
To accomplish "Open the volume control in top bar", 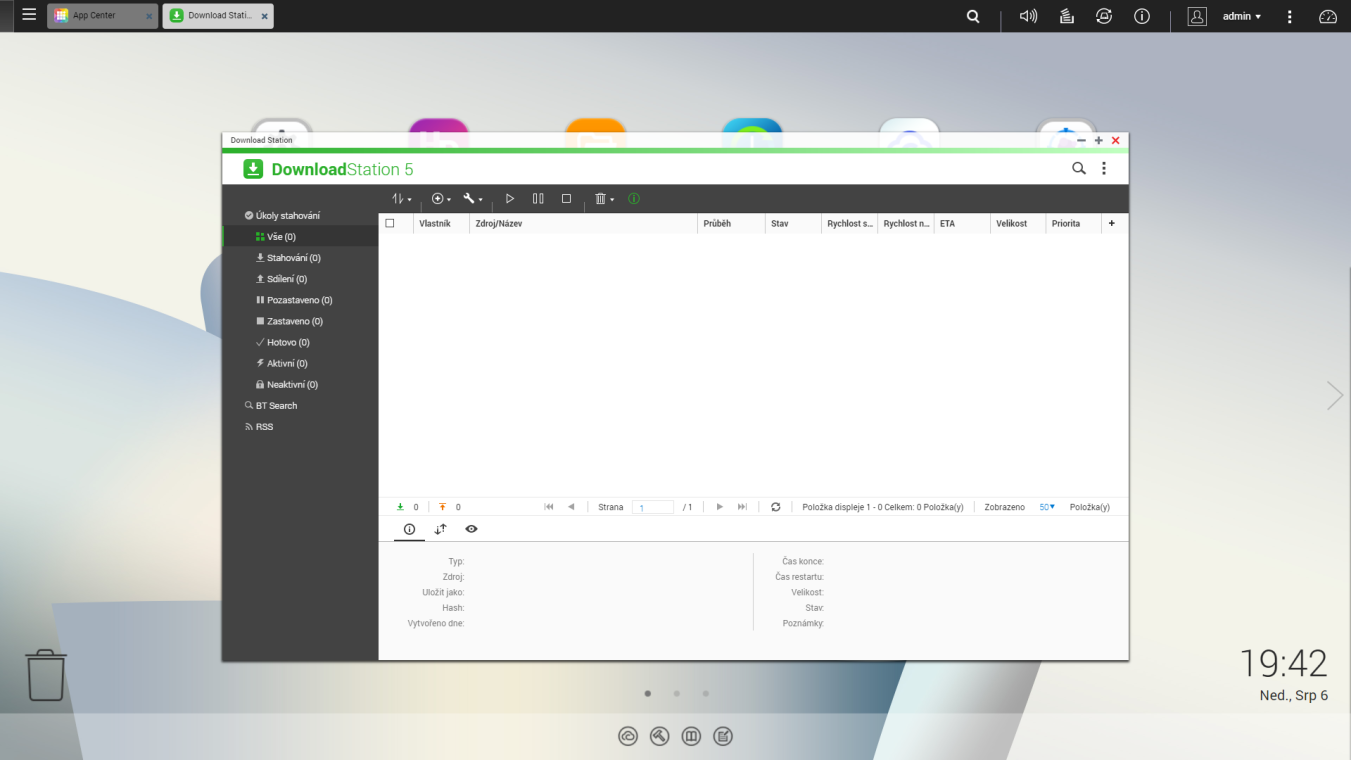I will click(1028, 16).
